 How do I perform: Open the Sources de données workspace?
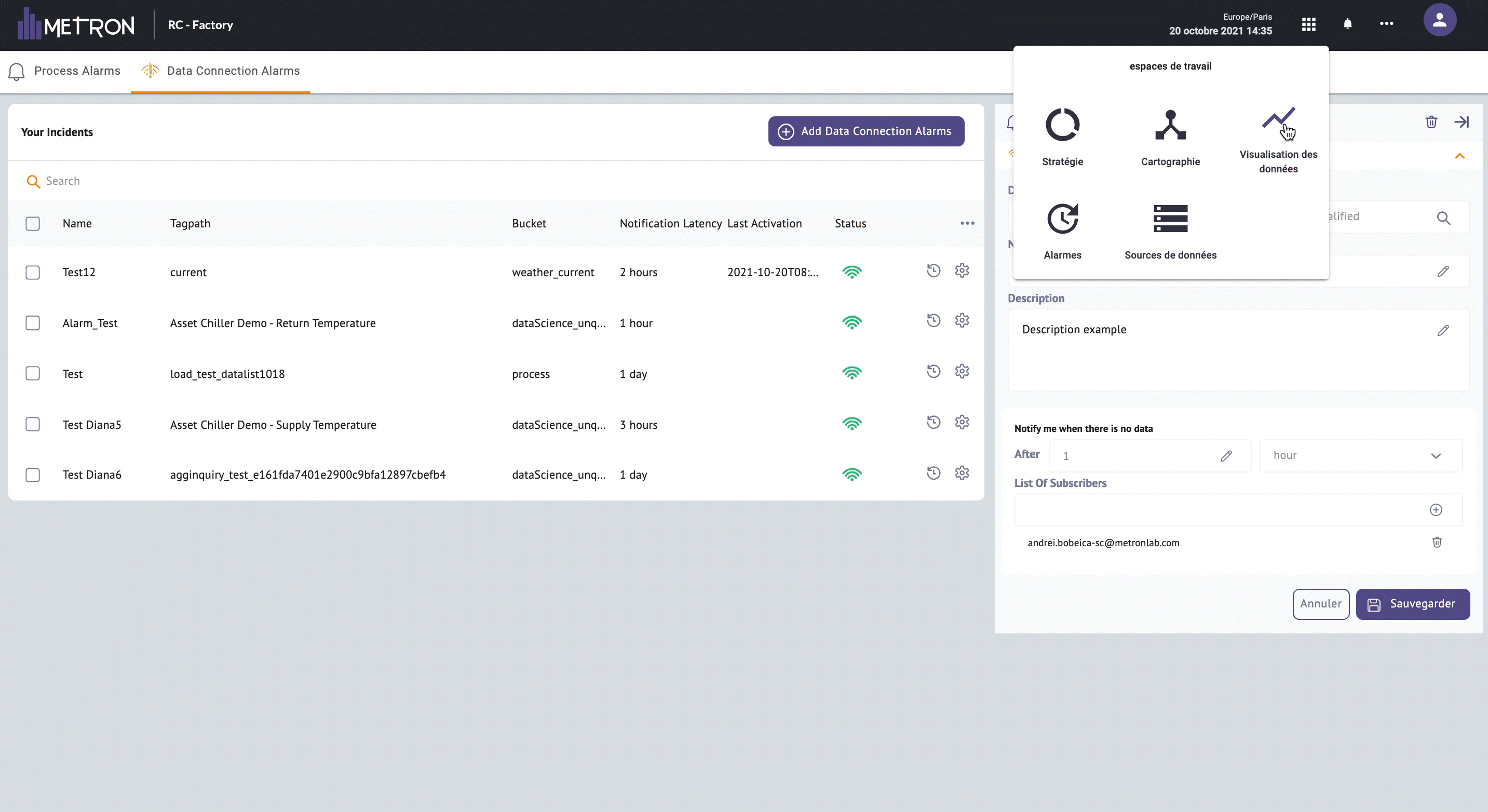[x=1170, y=219]
